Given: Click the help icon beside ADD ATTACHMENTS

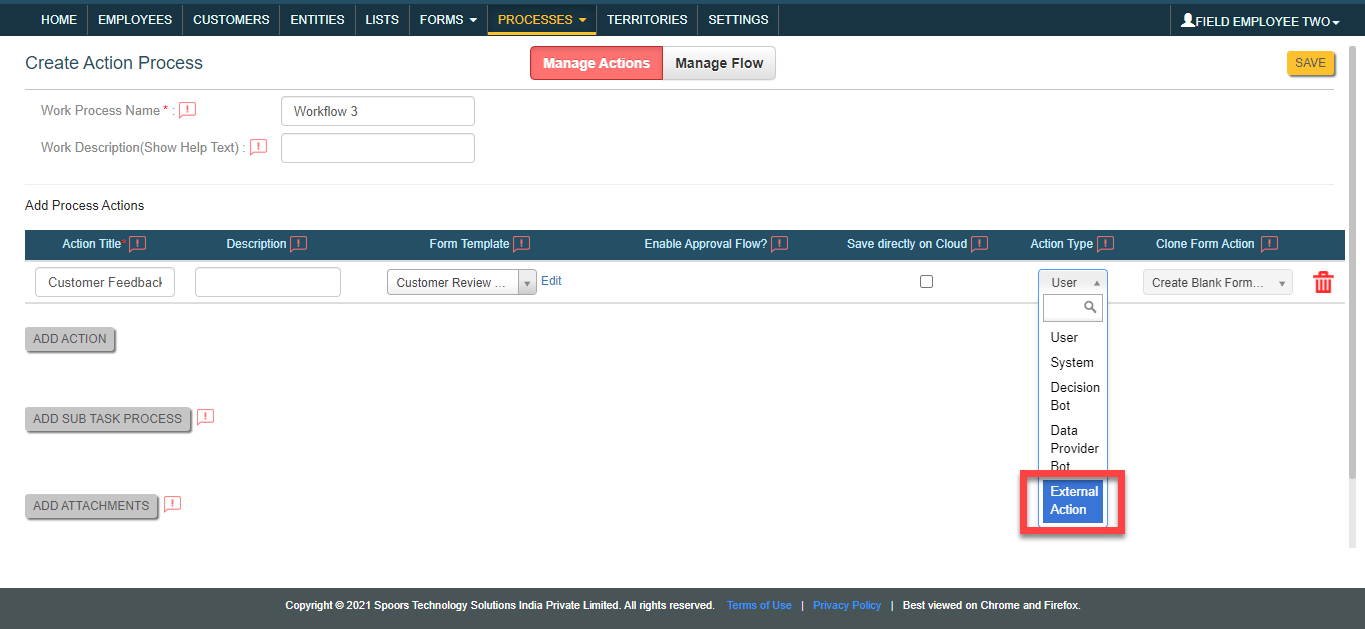Looking at the screenshot, I should 172,505.
